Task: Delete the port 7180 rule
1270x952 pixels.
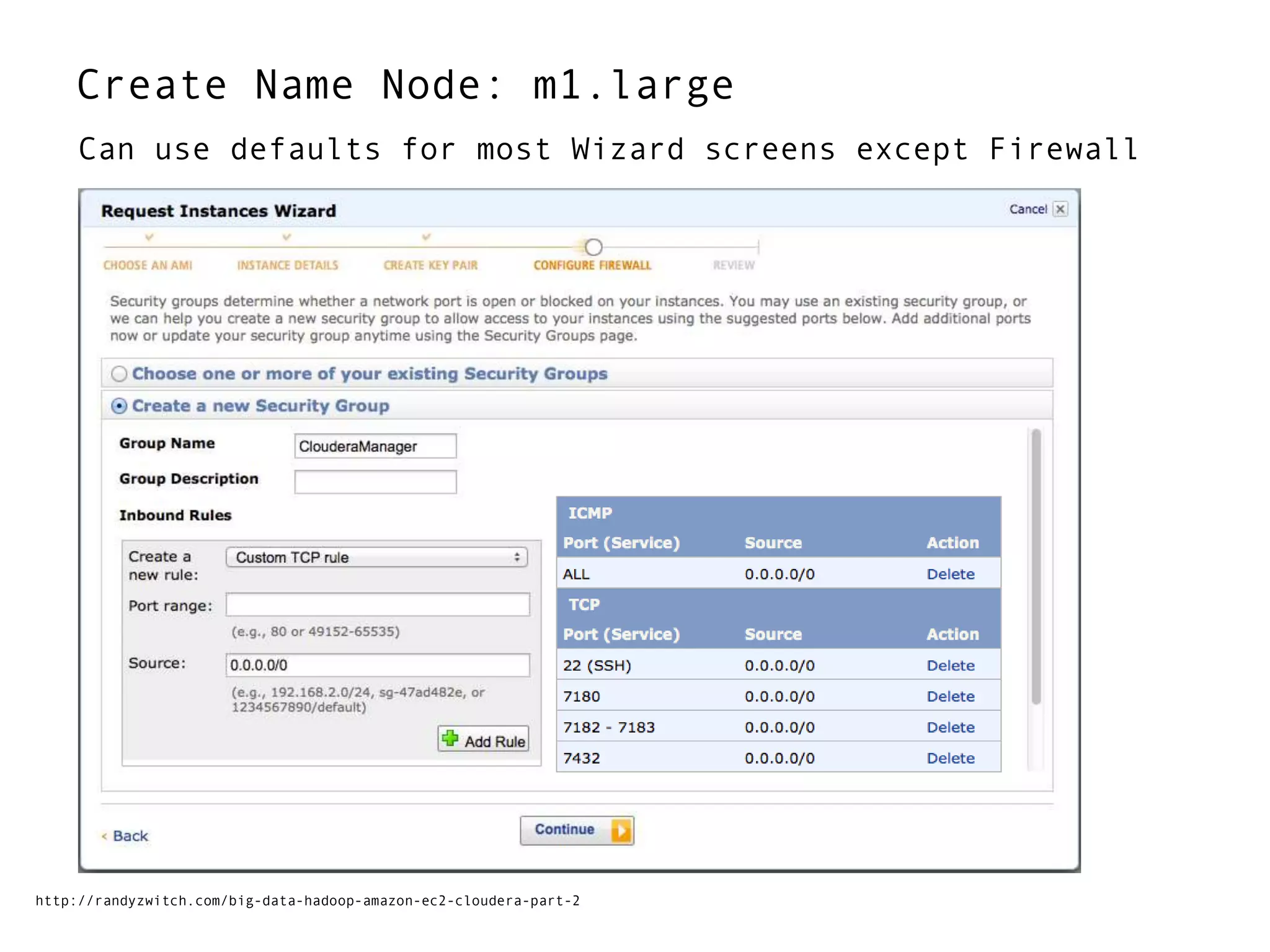Action: pyautogui.click(x=951, y=696)
